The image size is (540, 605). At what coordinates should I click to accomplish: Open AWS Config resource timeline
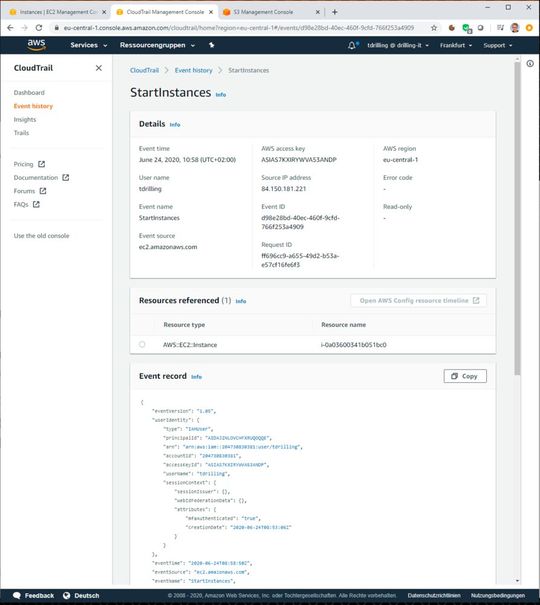(x=418, y=301)
